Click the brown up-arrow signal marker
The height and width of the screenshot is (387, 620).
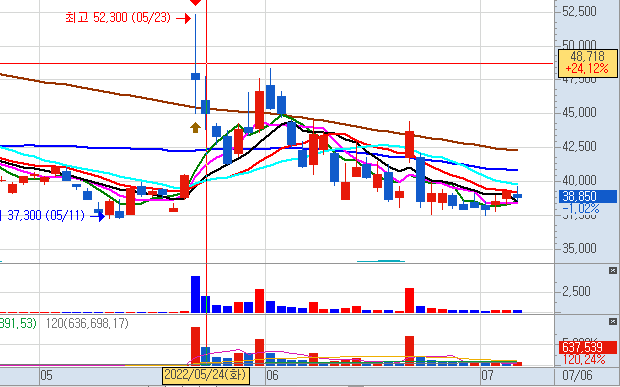coord(195,128)
